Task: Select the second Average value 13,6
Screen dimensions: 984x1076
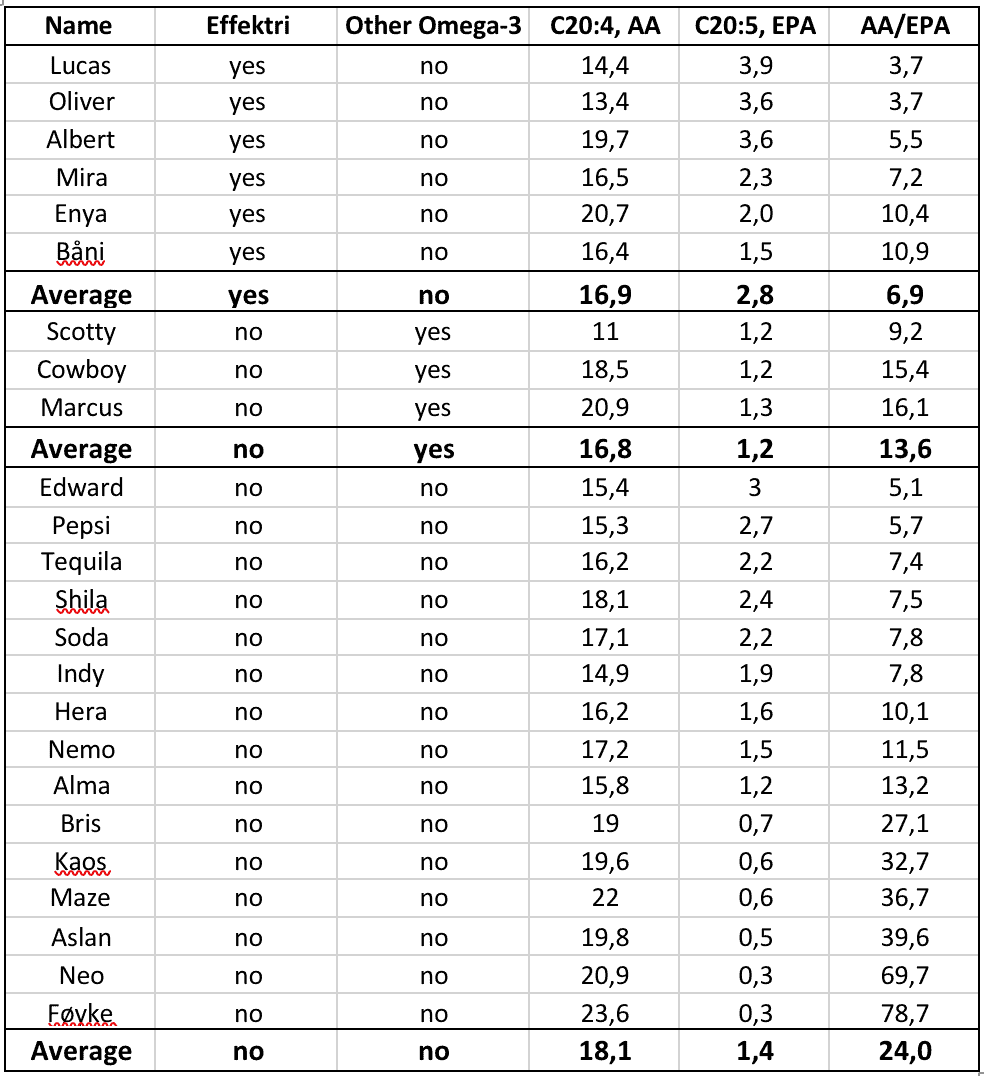Action: [904, 449]
